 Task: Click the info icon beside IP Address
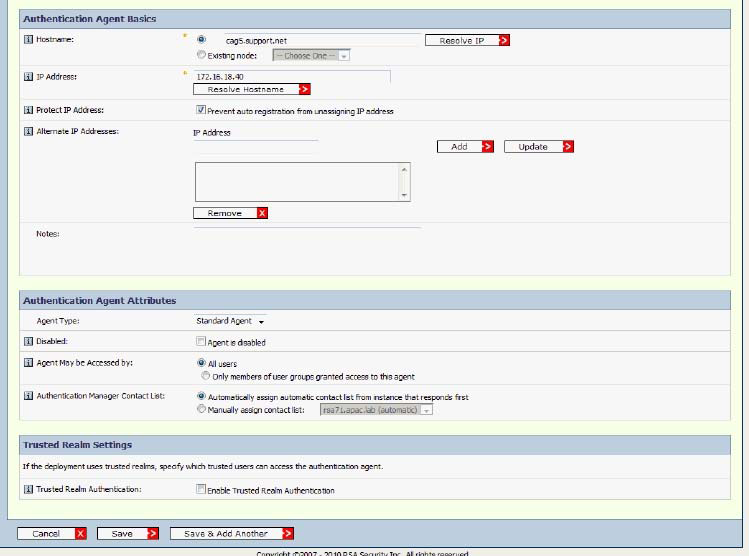pyautogui.click(x=27, y=76)
